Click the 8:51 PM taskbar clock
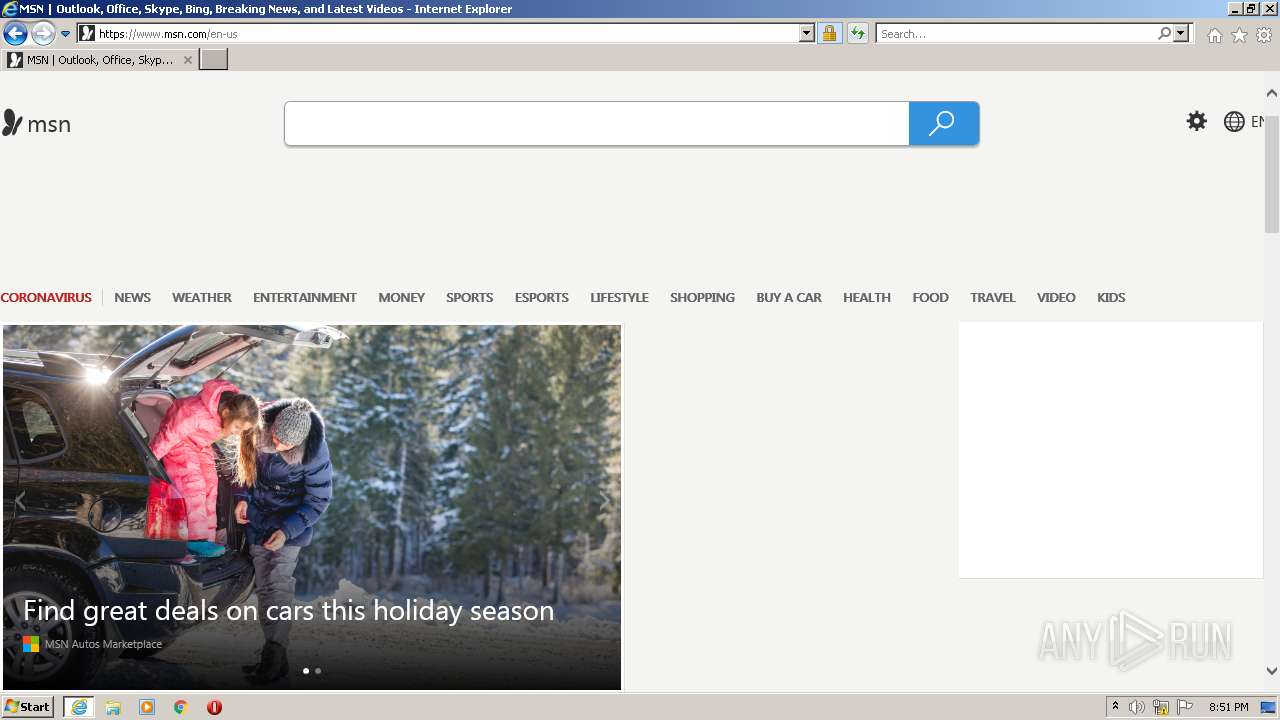Viewport: 1280px width, 720px height. point(1229,707)
